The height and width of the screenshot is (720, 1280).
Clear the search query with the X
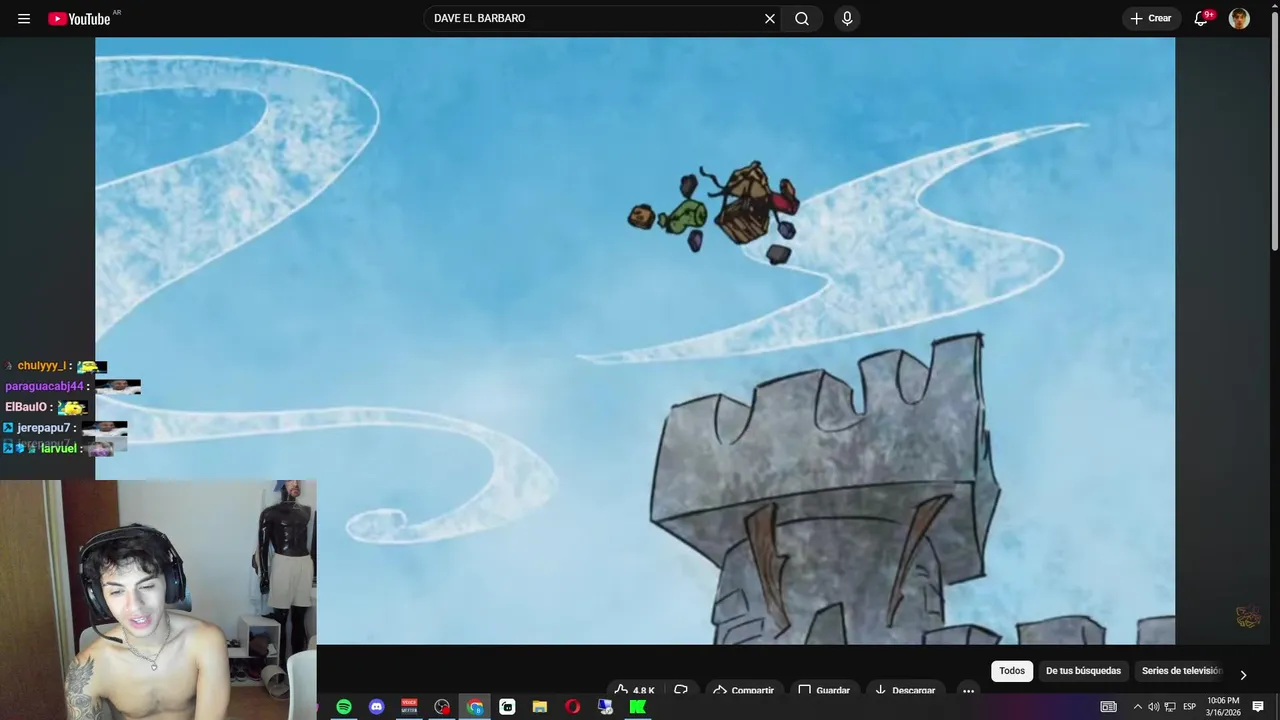point(770,19)
